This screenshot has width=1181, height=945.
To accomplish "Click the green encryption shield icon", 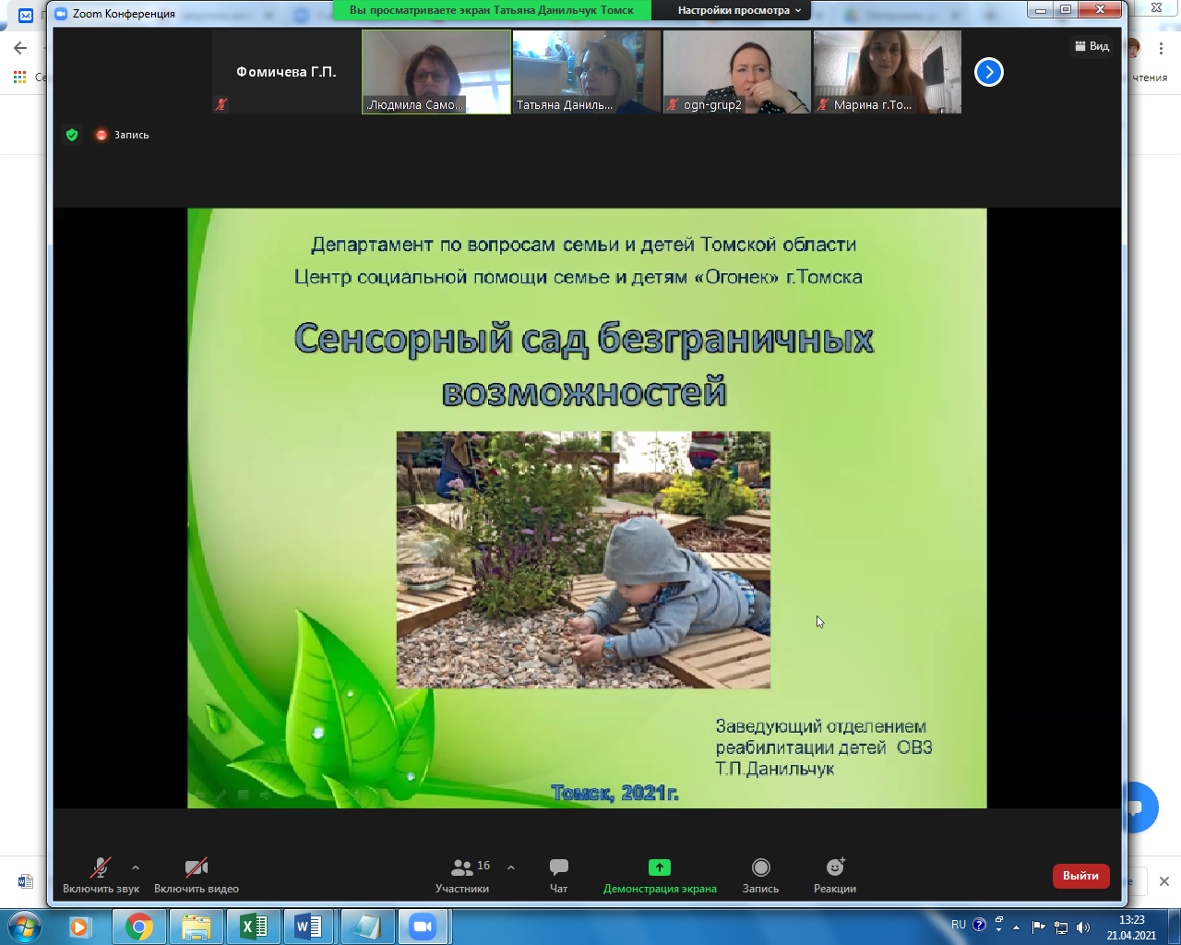I will click(72, 135).
